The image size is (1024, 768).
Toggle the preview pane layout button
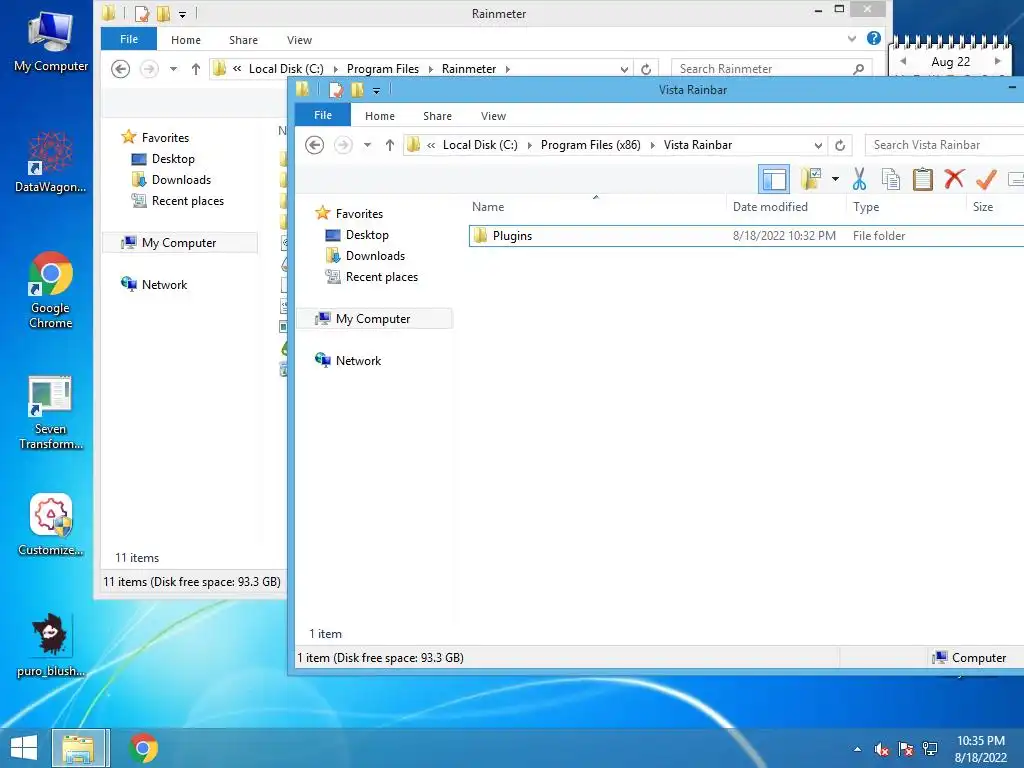coord(774,179)
